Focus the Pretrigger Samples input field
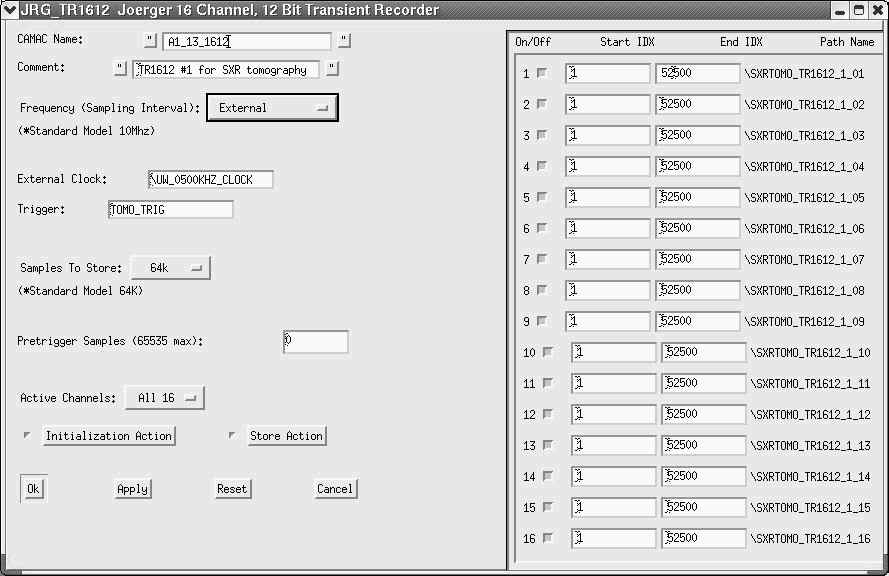Image resolution: width=889 pixels, height=576 pixels. [315, 342]
